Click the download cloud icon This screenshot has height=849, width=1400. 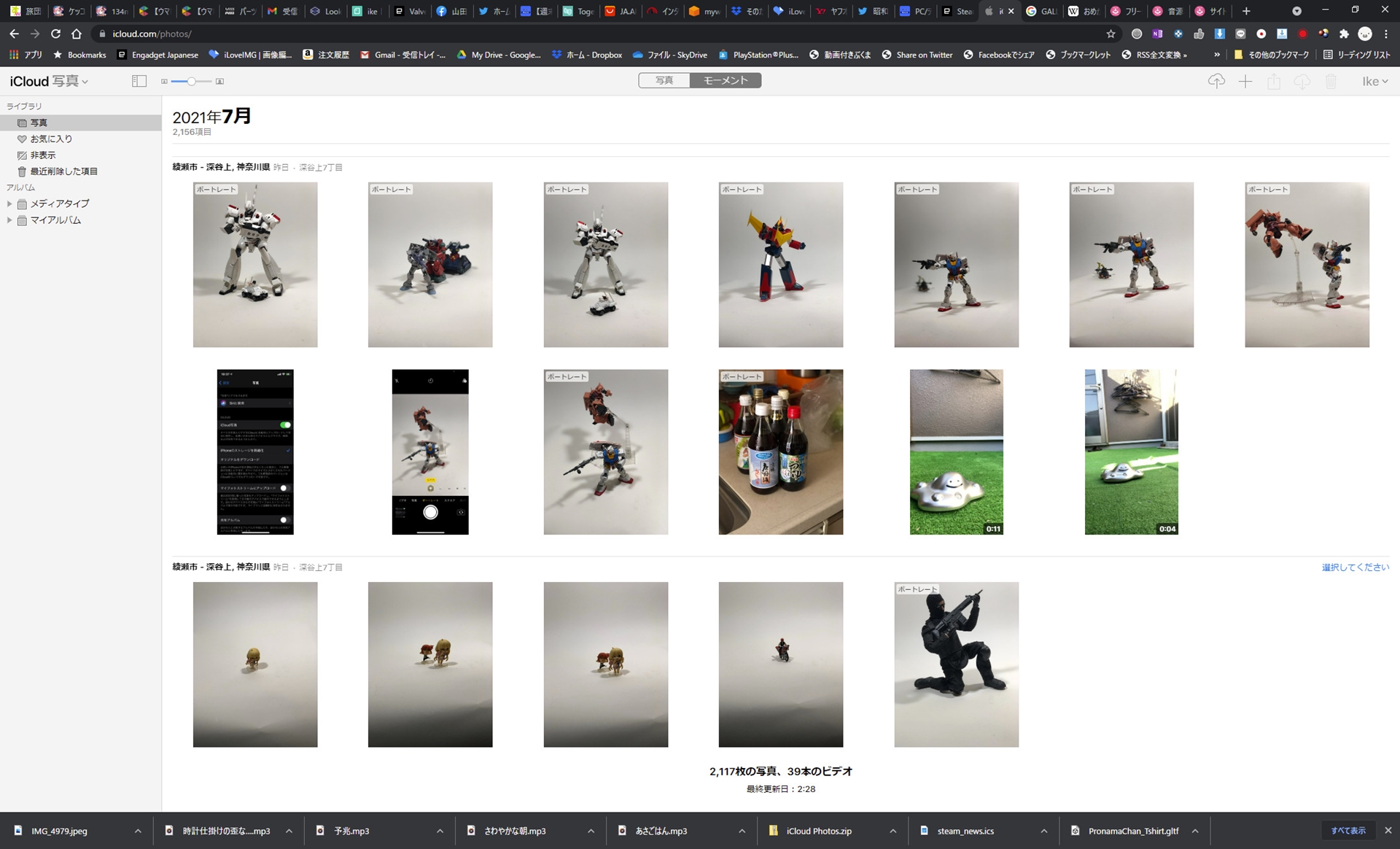click(x=1302, y=81)
